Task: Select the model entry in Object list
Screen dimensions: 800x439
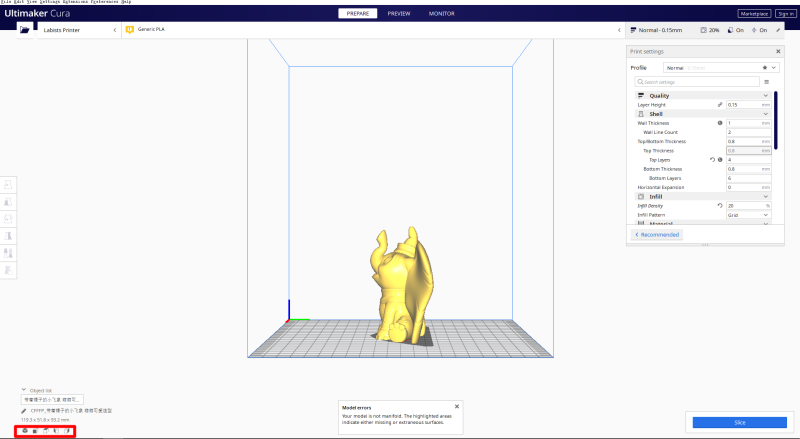Action: point(52,400)
